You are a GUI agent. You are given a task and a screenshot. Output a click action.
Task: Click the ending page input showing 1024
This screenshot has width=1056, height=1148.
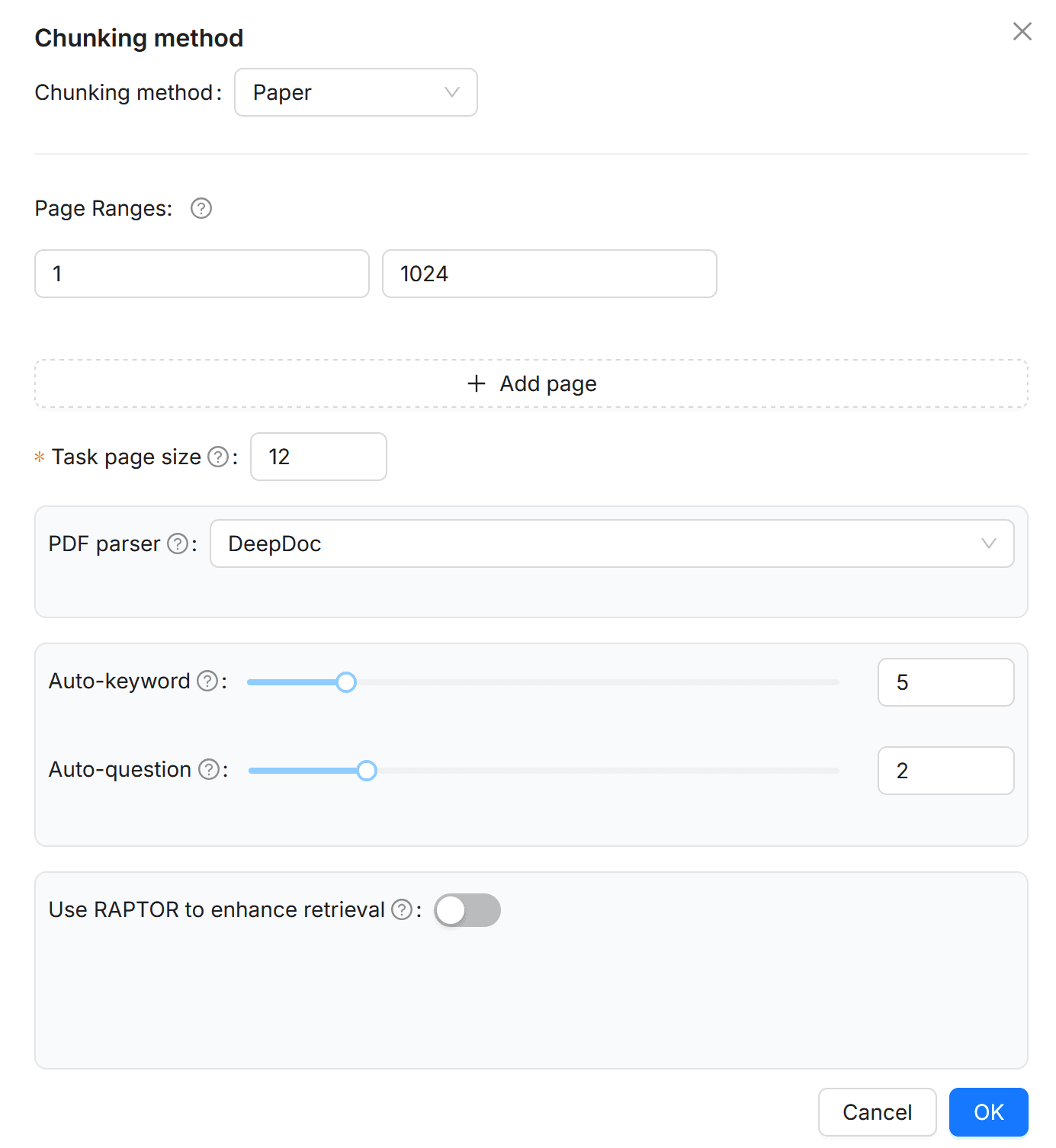tap(548, 274)
